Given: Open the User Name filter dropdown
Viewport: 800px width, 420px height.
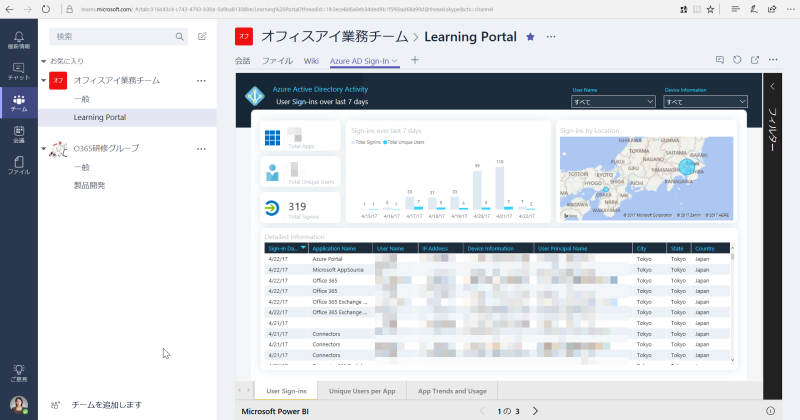Looking at the screenshot, I should pos(613,102).
